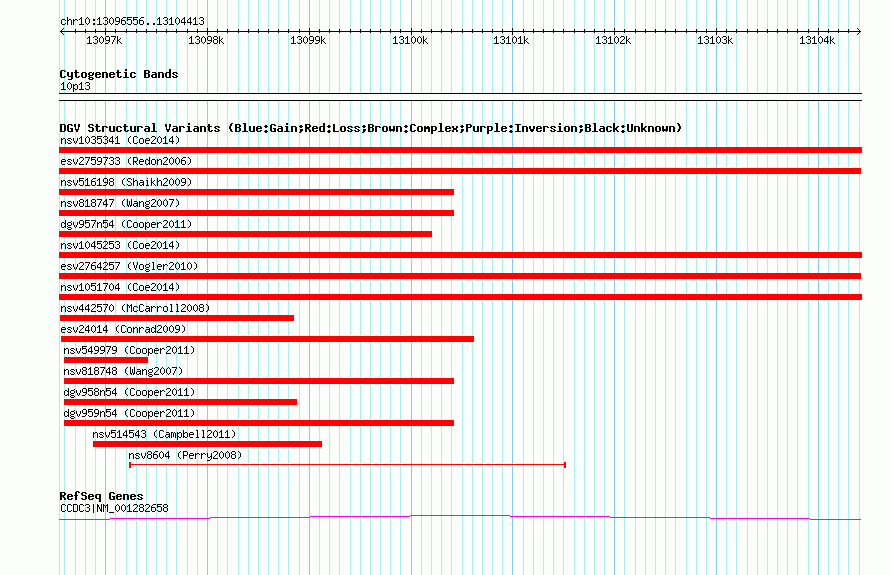
Task: Click dgv958n54 (Cooper2011) variant label
Action: (129, 392)
